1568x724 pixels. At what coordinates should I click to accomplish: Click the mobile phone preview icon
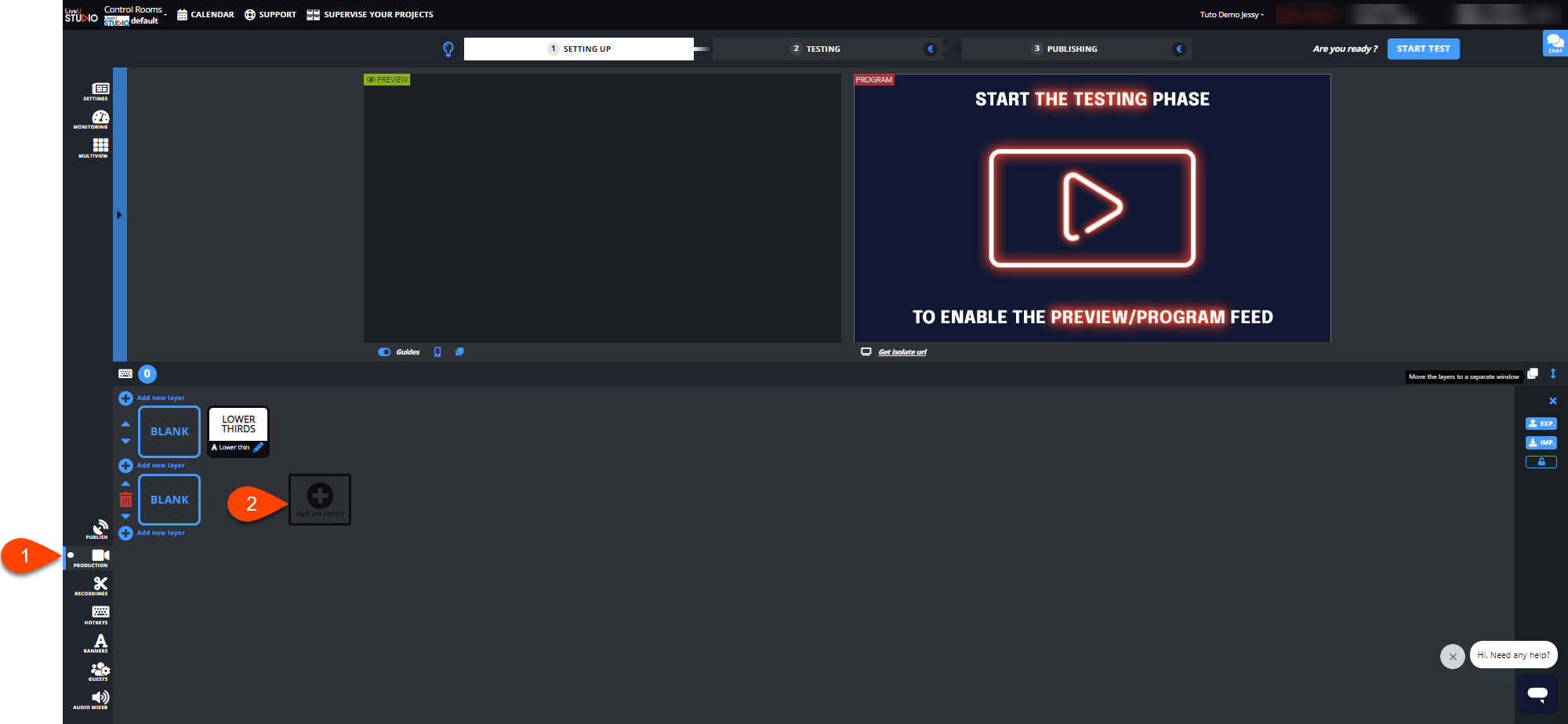[x=437, y=352]
